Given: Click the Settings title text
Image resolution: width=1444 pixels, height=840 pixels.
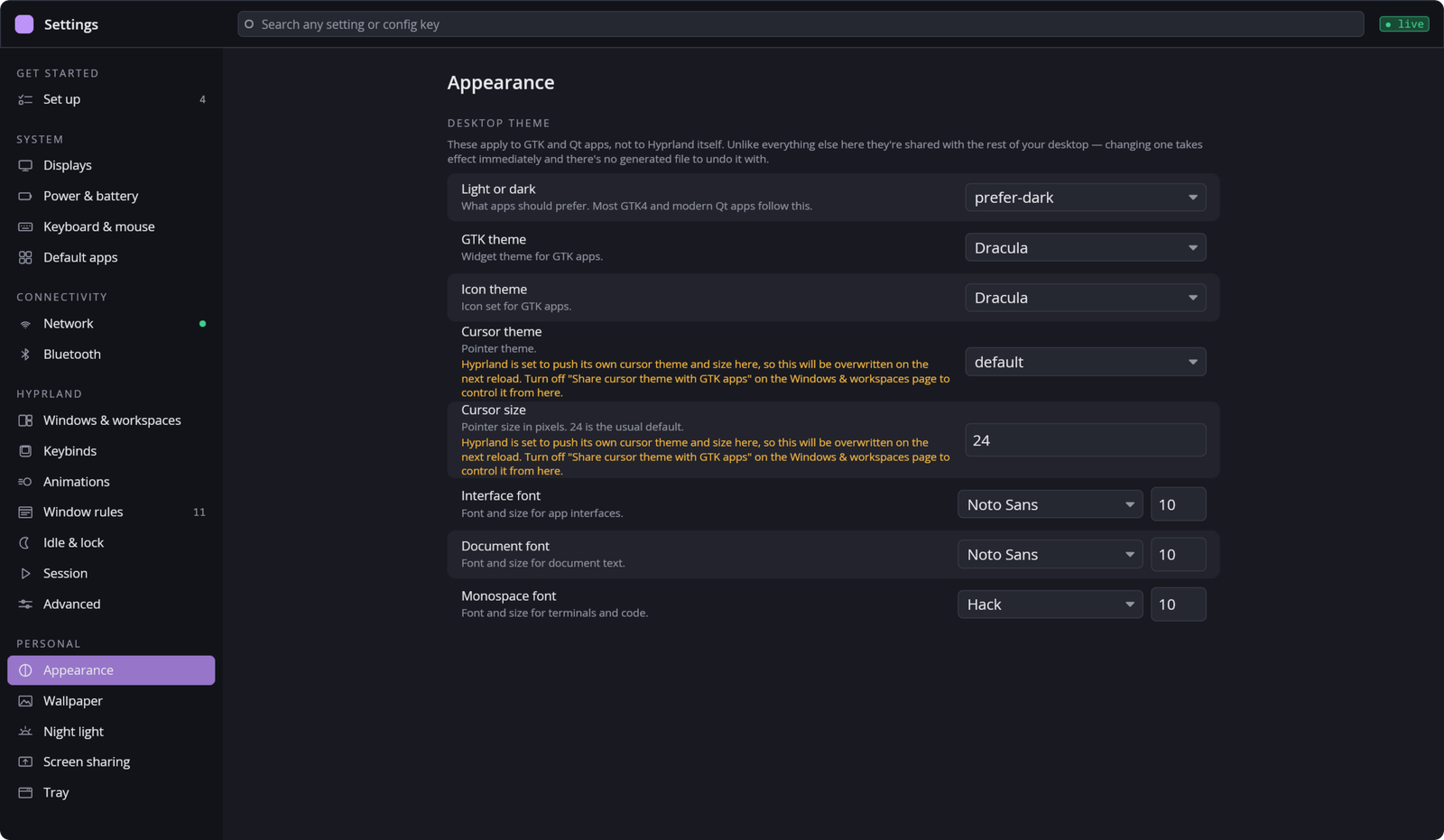Looking at the screenshot, I should click(71, 24).
